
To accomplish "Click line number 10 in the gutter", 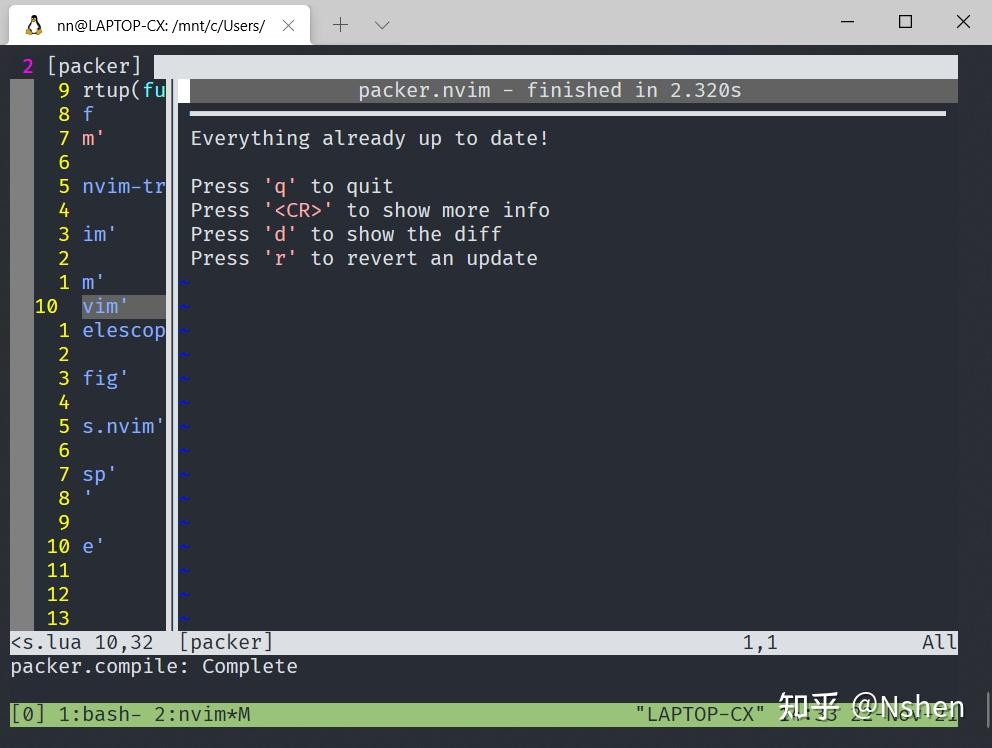I will click(46, 306).
